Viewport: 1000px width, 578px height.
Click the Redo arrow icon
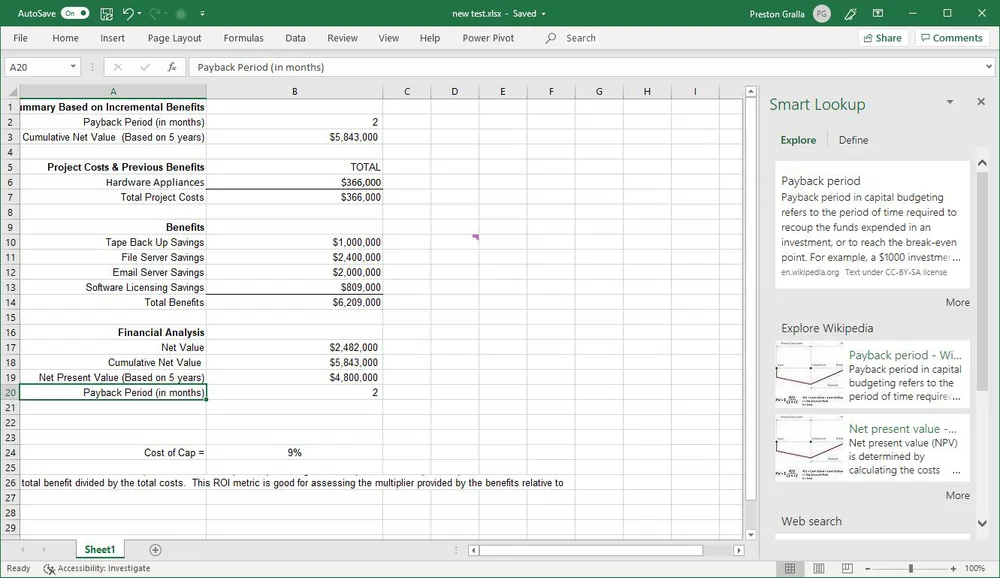[154, 13]
